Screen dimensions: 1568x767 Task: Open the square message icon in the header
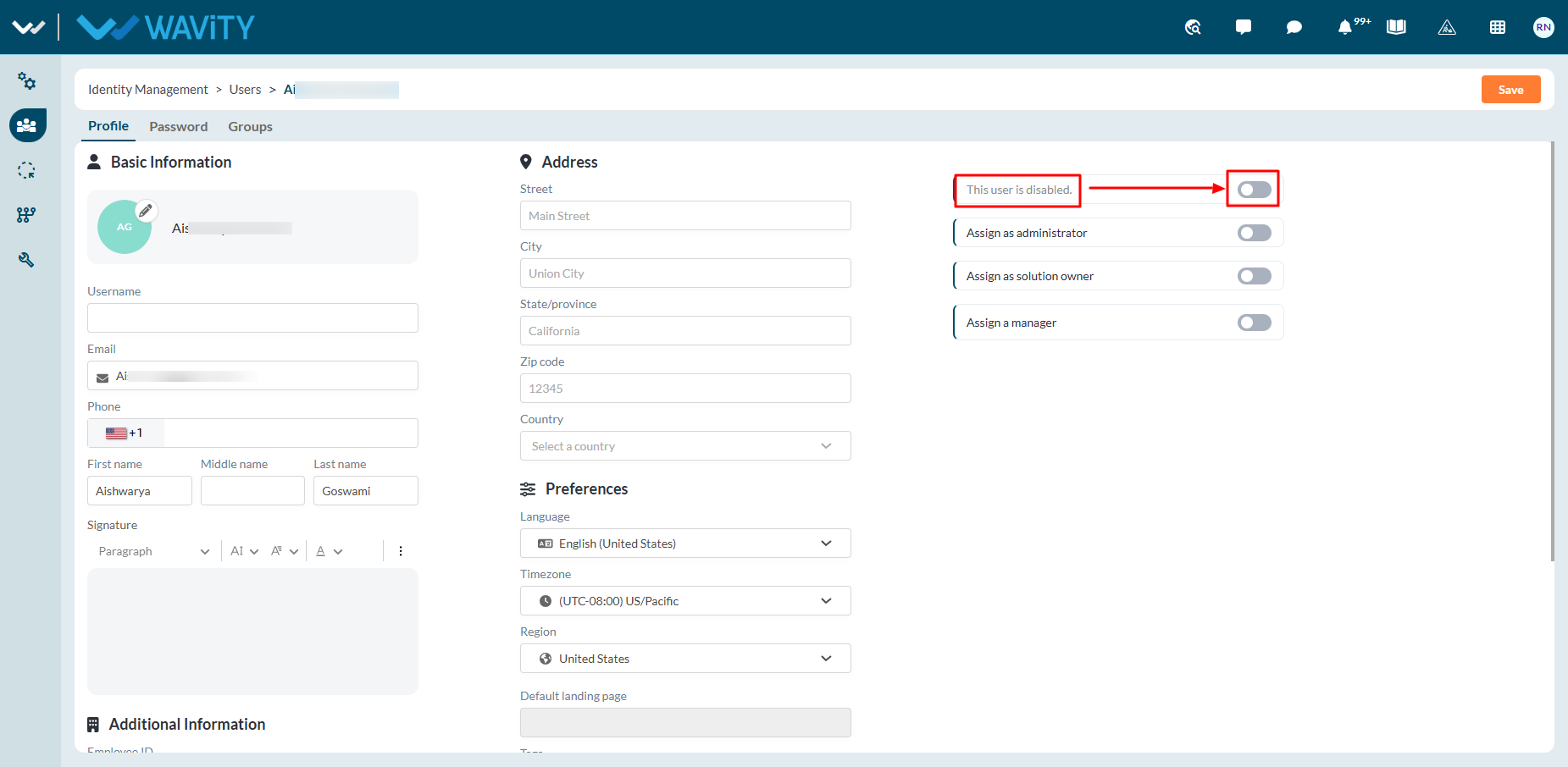(x=1244, y=27)
